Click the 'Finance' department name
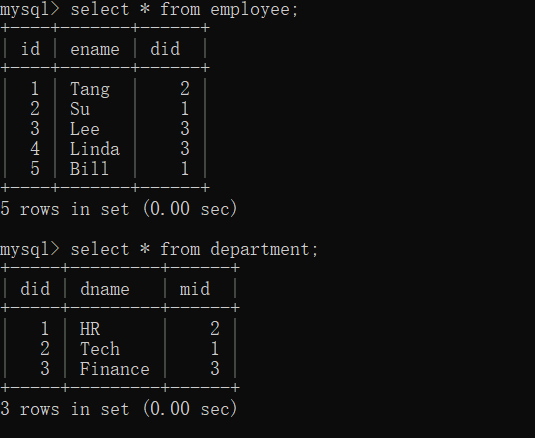Image resolution: width=535 pixels, height=438 pixels. (115, 369)
